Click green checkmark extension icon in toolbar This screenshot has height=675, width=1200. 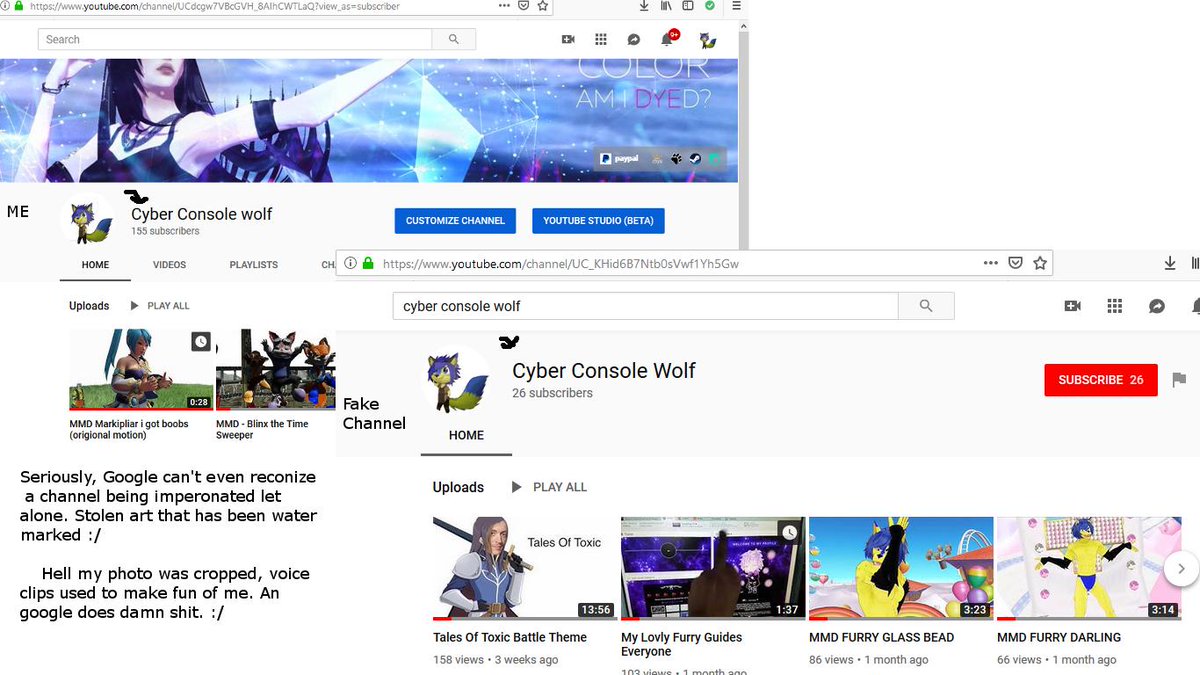click(x=709, y=5)
